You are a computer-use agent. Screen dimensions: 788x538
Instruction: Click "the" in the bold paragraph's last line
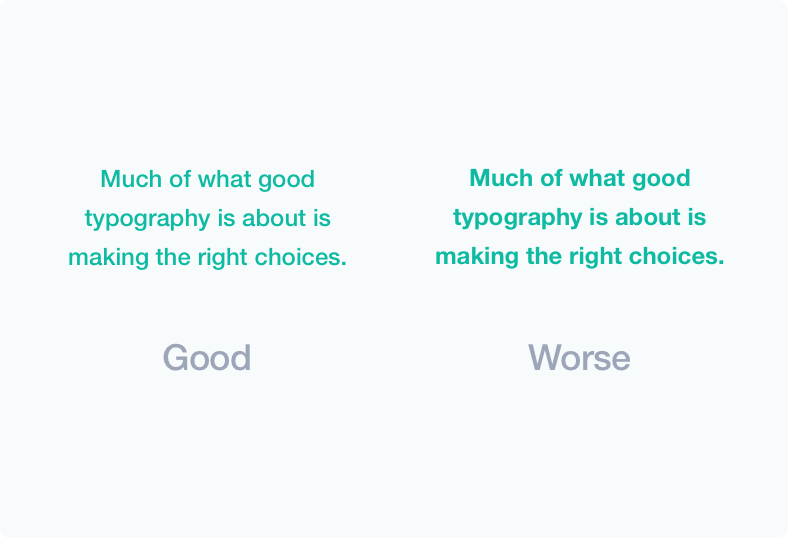544,256
